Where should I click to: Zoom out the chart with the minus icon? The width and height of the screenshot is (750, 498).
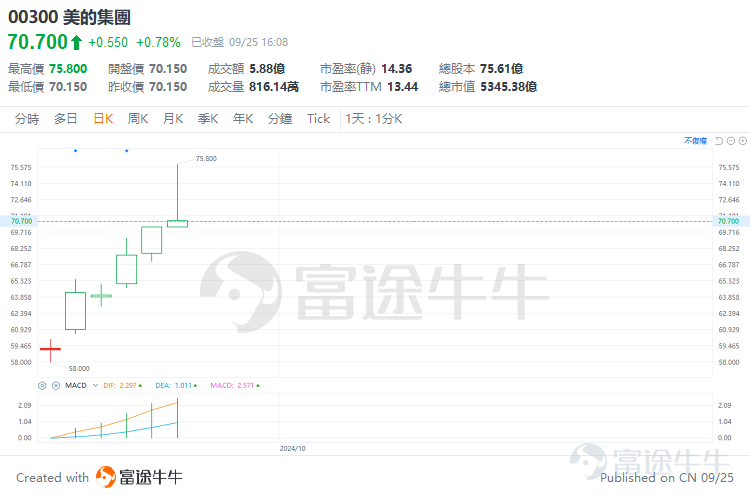[x=731, y=141]
